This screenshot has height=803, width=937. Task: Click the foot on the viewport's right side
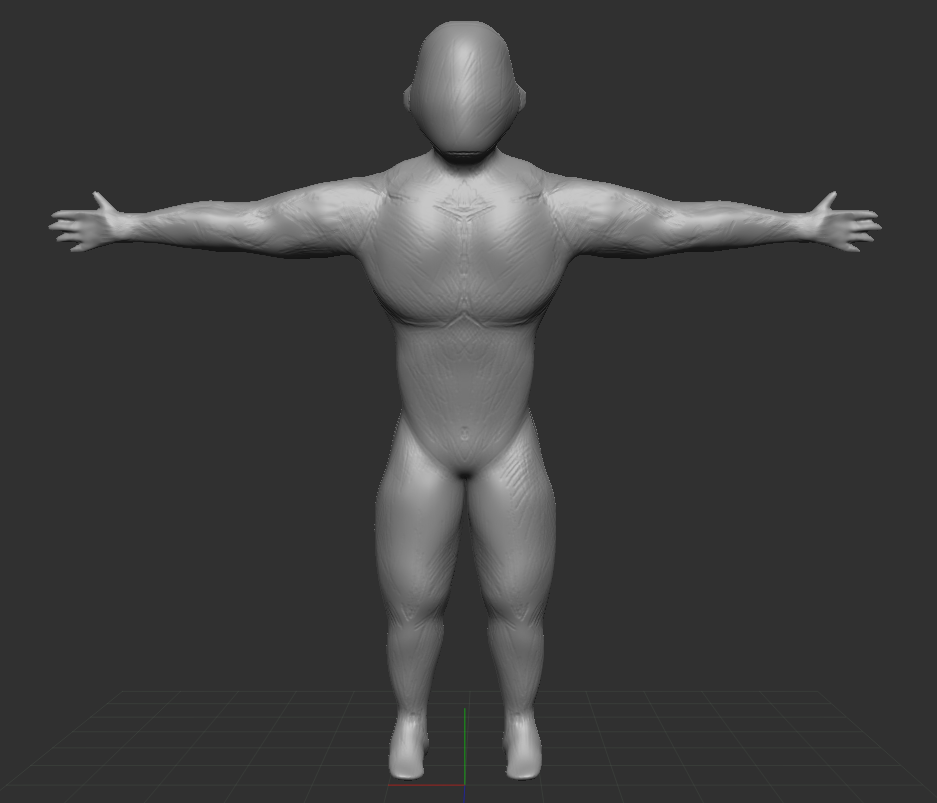[x=522, y=752]
